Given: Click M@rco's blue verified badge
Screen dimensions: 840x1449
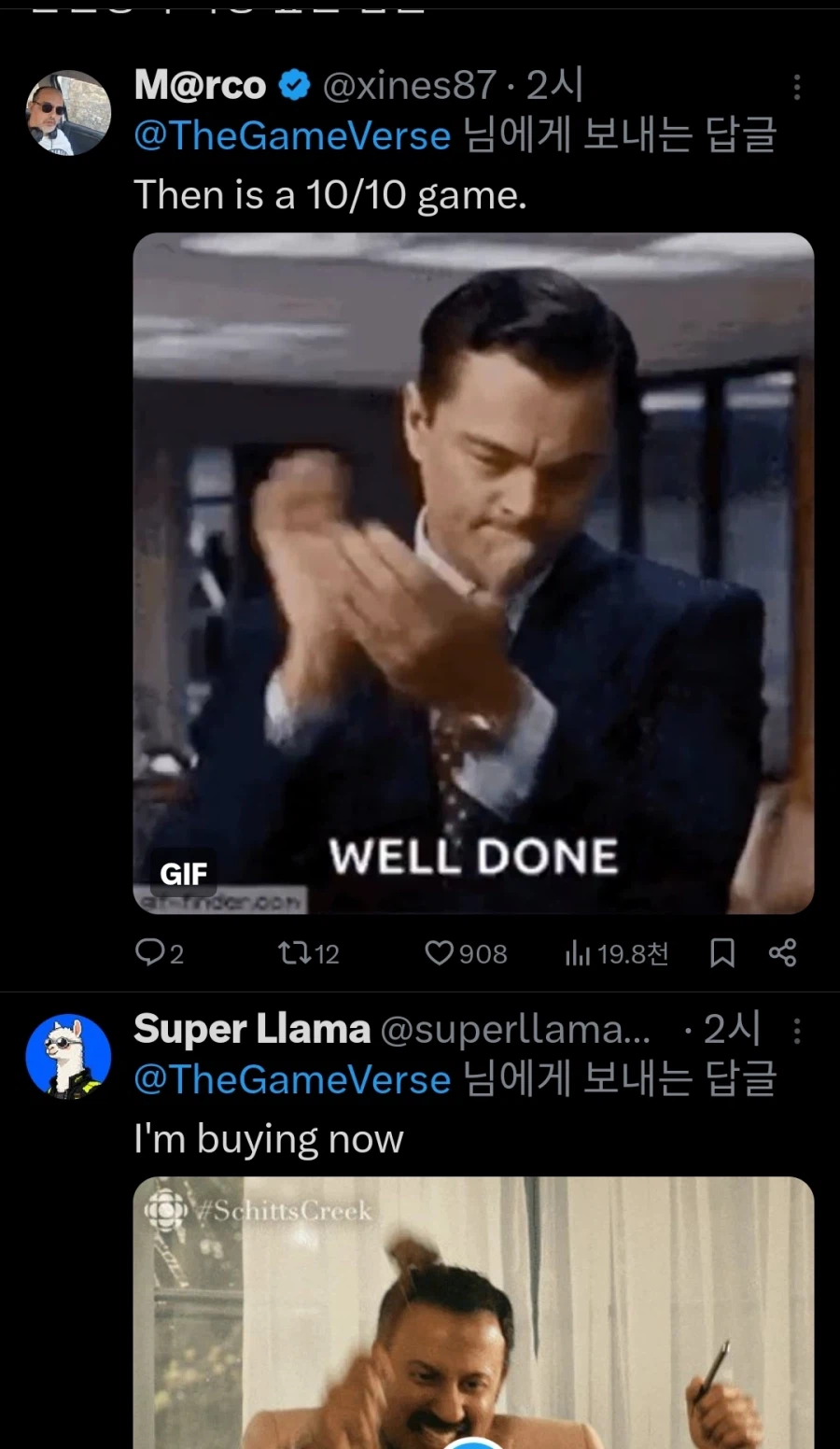Looking at the screenshot, I should [x=295, y=86].
